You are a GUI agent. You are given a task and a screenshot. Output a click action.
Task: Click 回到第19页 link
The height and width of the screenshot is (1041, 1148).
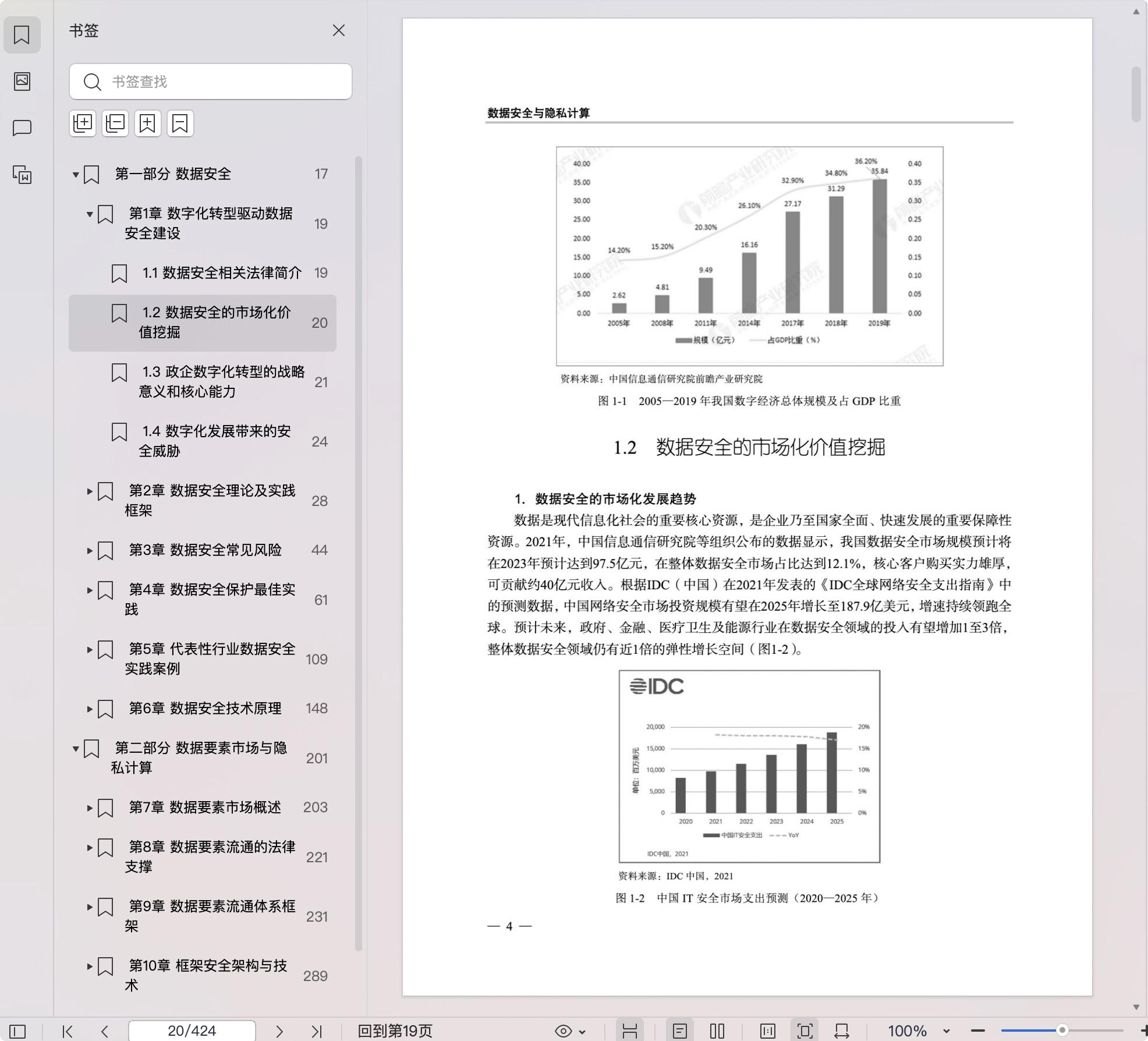(395, 1031)
